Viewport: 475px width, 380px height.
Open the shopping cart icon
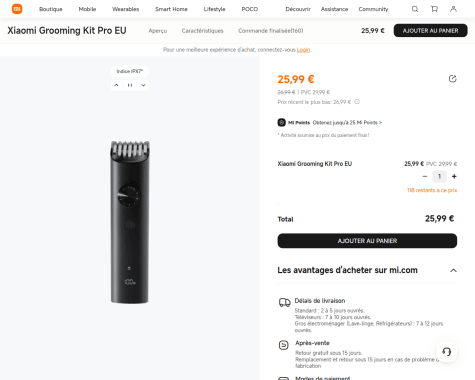[x=434, y=9]
